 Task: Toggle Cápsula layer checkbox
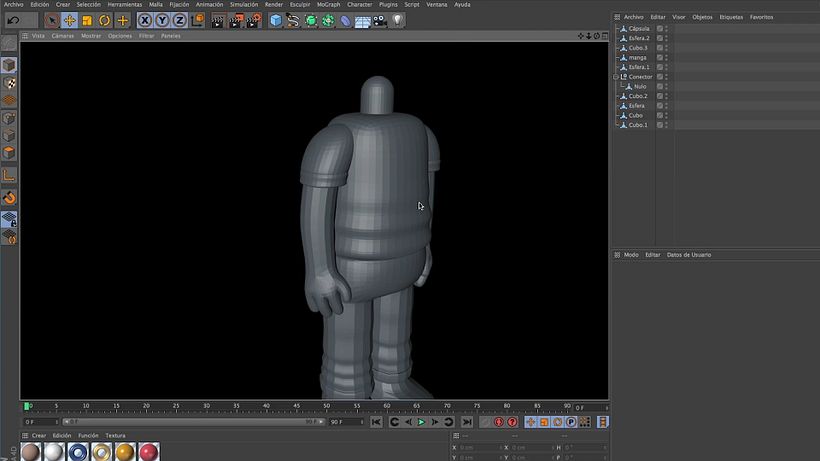pos(660,29)
